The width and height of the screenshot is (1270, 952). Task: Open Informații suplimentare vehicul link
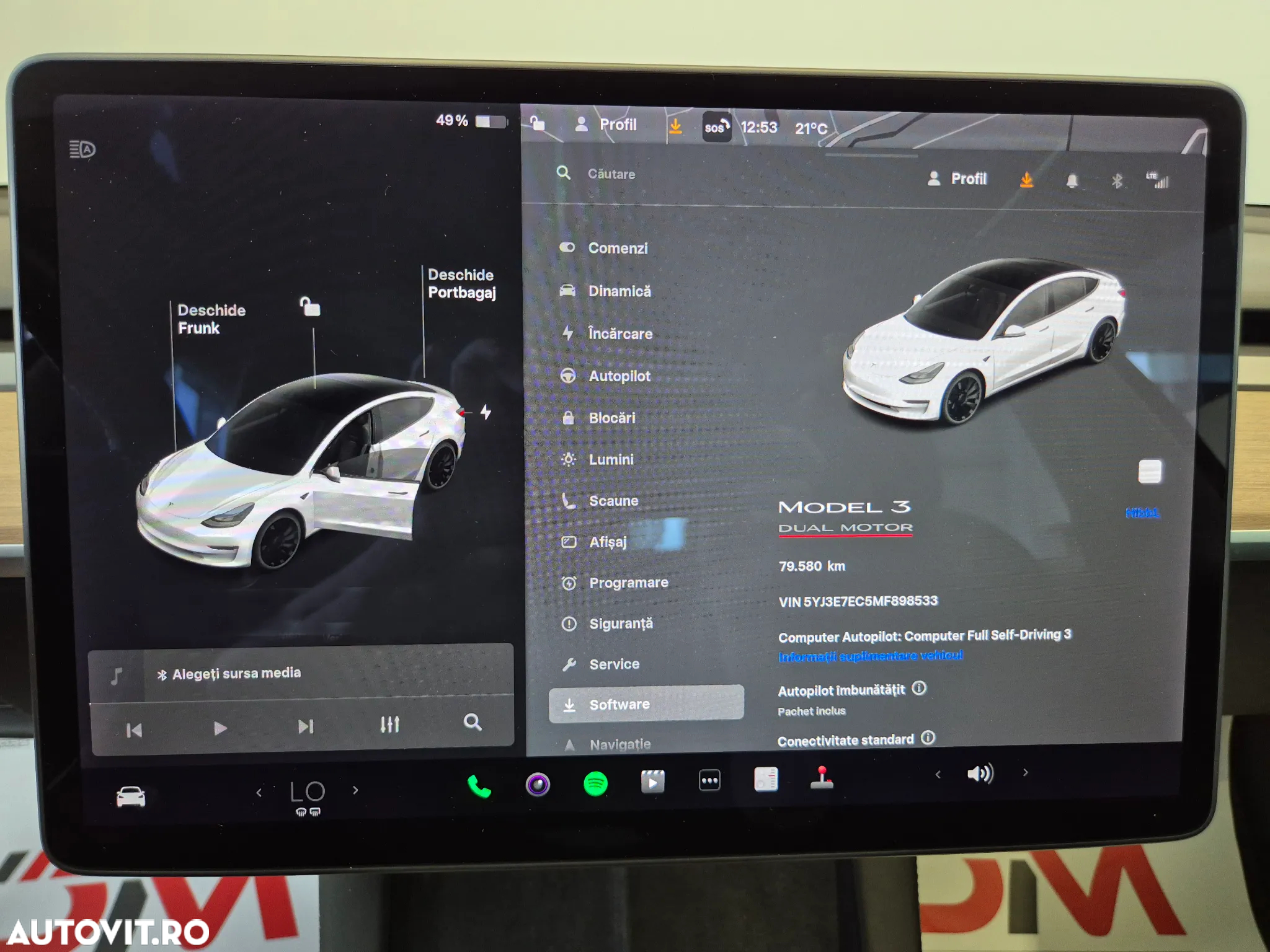871,656
